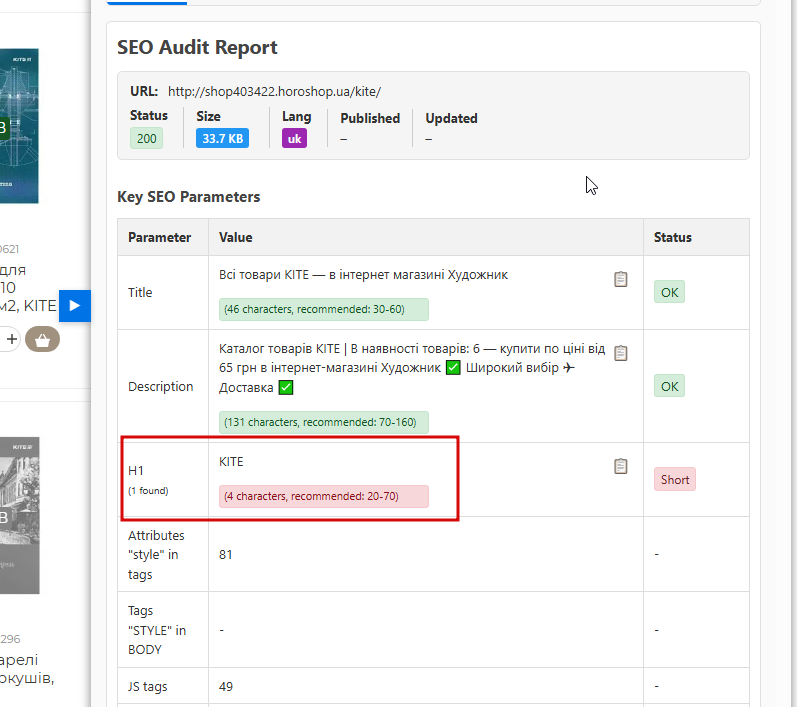
Task: Click the OK status in Title row
Action: pyautogui.click(x=669, y=292)
